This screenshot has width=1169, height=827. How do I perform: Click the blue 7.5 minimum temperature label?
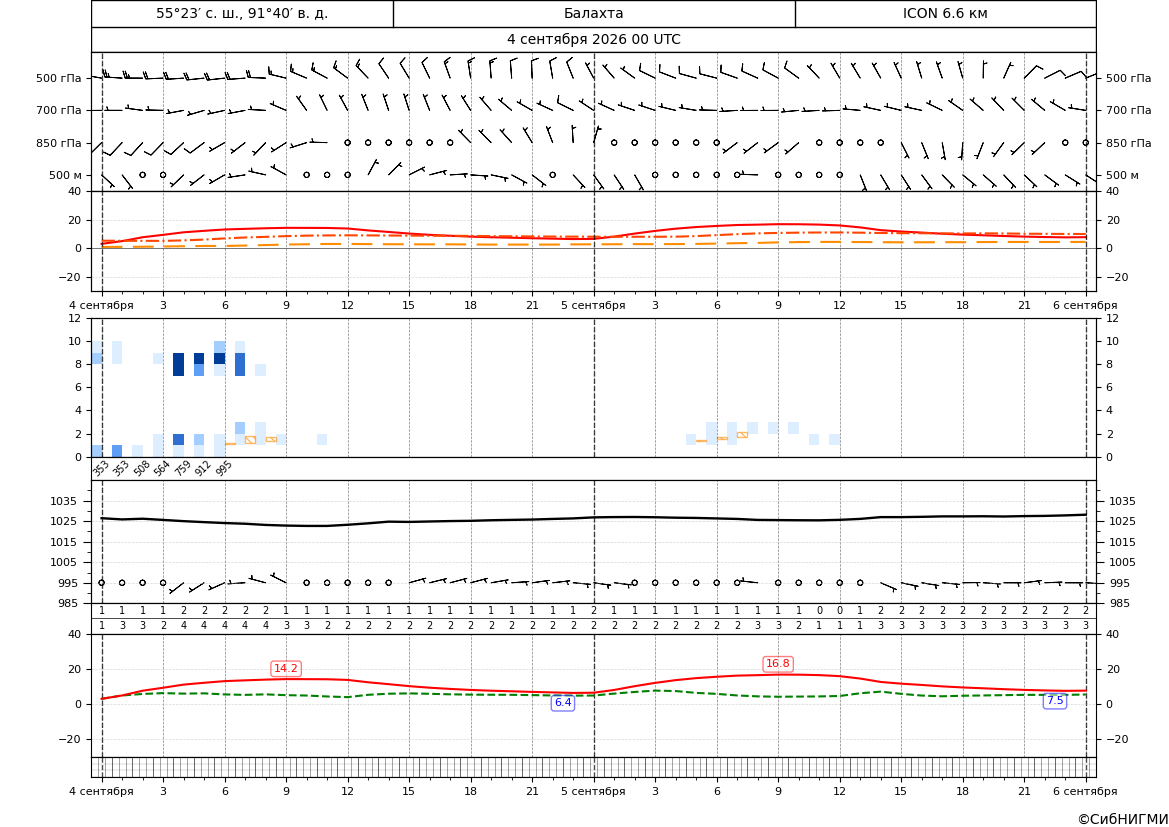[1055, 700]
